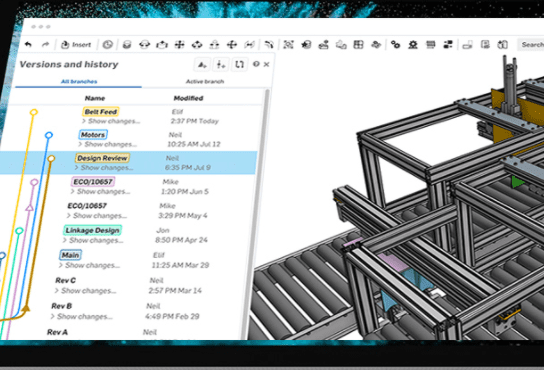Open the versions history clock icon

coord(108,44)
